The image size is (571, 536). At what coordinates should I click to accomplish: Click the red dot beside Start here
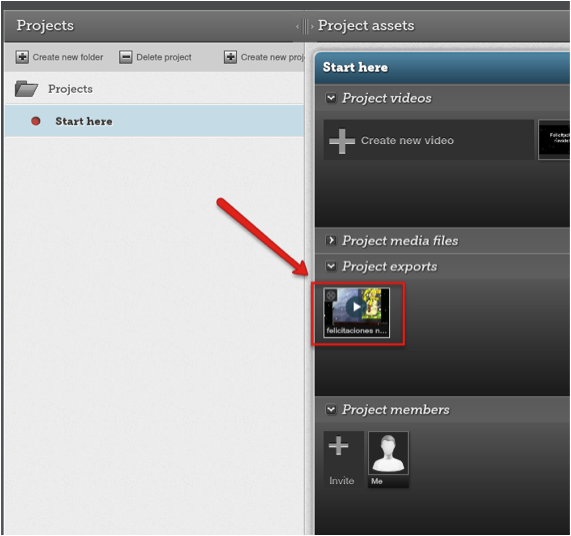(36, 121)
